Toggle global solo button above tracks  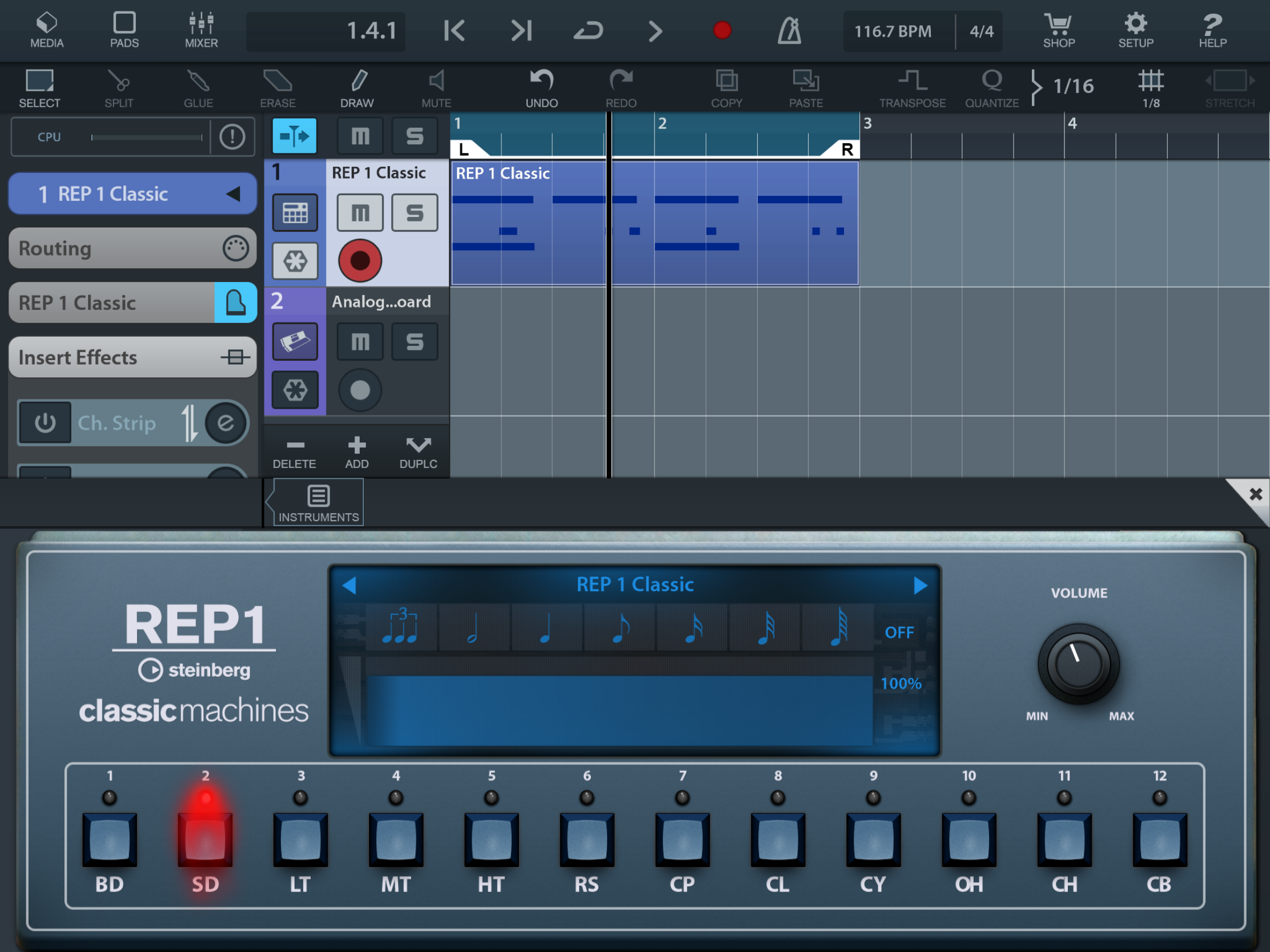[415, 136]
